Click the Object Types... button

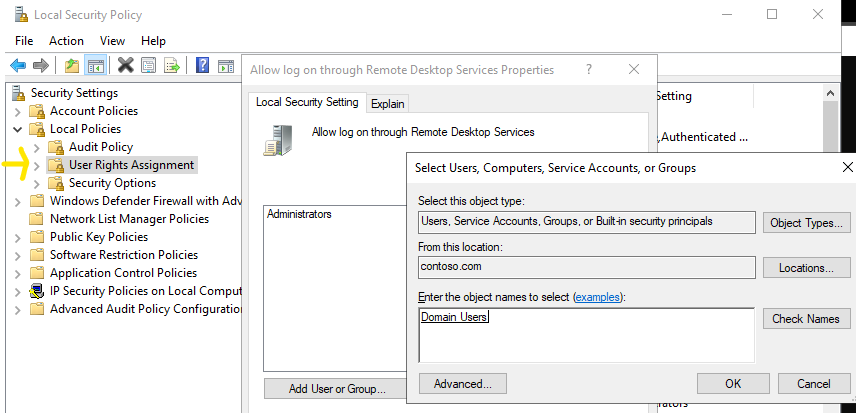point(806,223)
